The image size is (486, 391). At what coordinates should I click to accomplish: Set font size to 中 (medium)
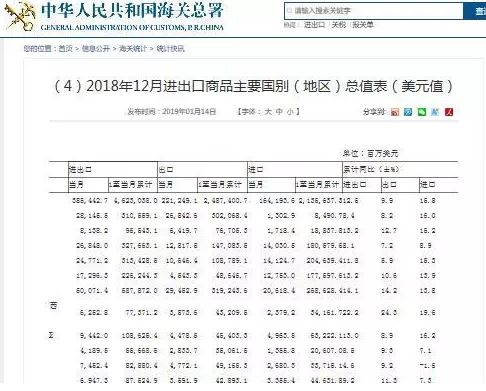279,112
